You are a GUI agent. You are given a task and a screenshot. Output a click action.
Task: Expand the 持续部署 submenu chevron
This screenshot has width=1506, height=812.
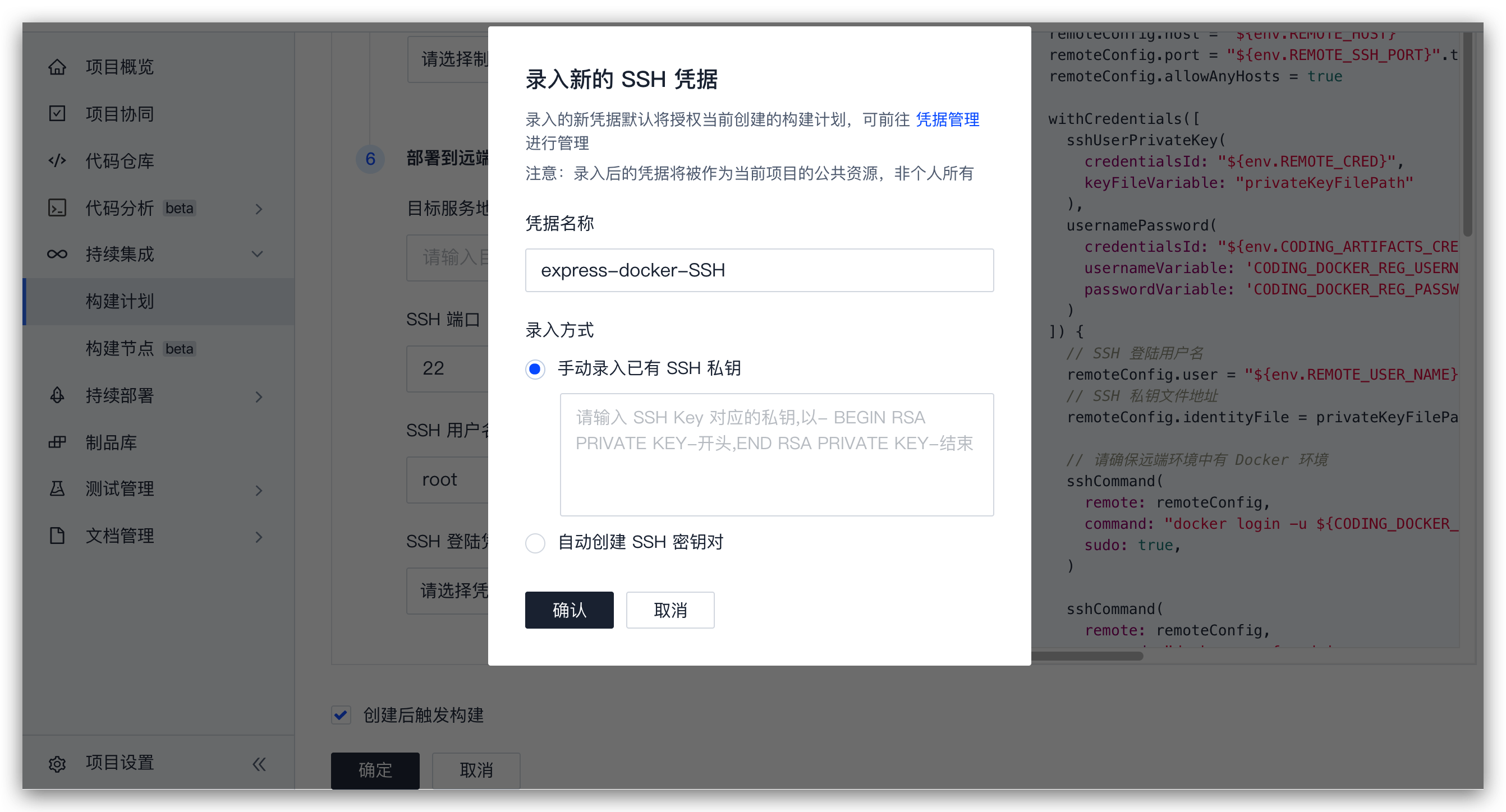(259, 396)
